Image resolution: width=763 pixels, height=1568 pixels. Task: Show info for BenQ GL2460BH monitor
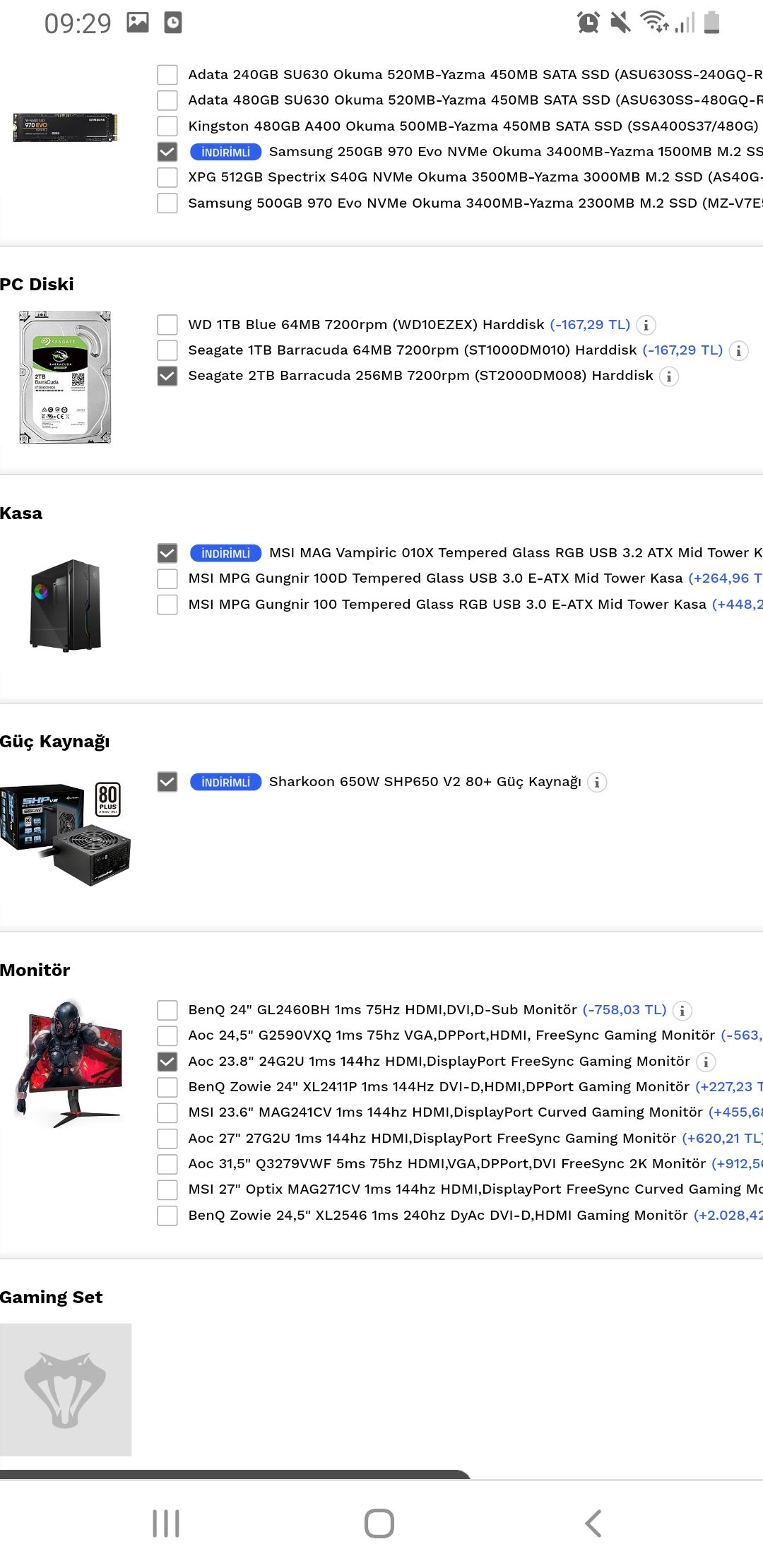pyautogui.click(x=682, y=1011)
